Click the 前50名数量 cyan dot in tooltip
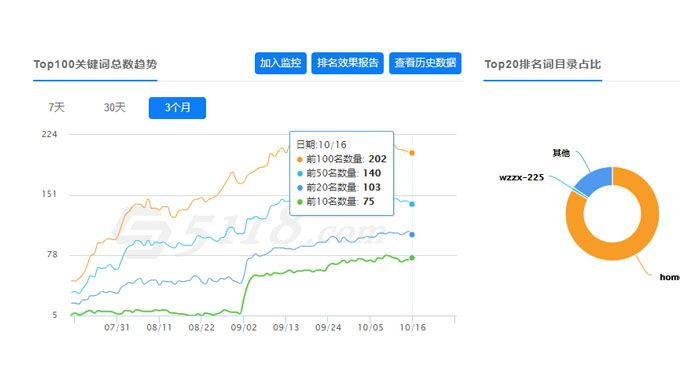Screen dimensions: 680x380 coord(300,174)
